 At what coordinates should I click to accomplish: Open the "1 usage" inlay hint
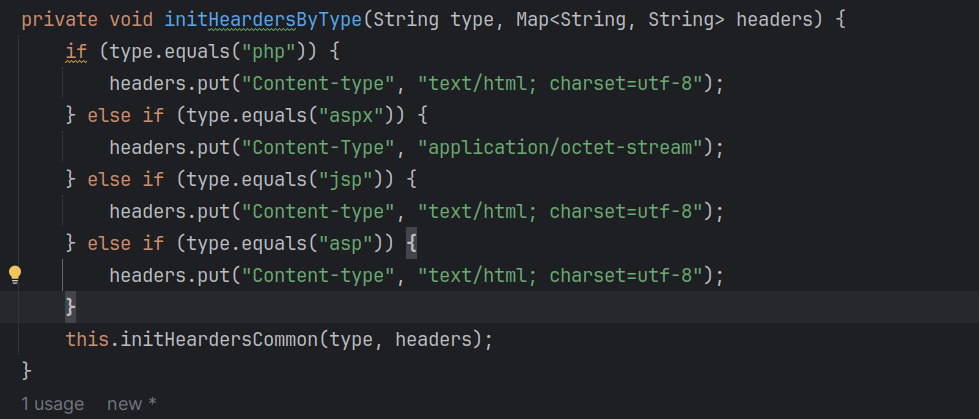[x=52, y=404]
